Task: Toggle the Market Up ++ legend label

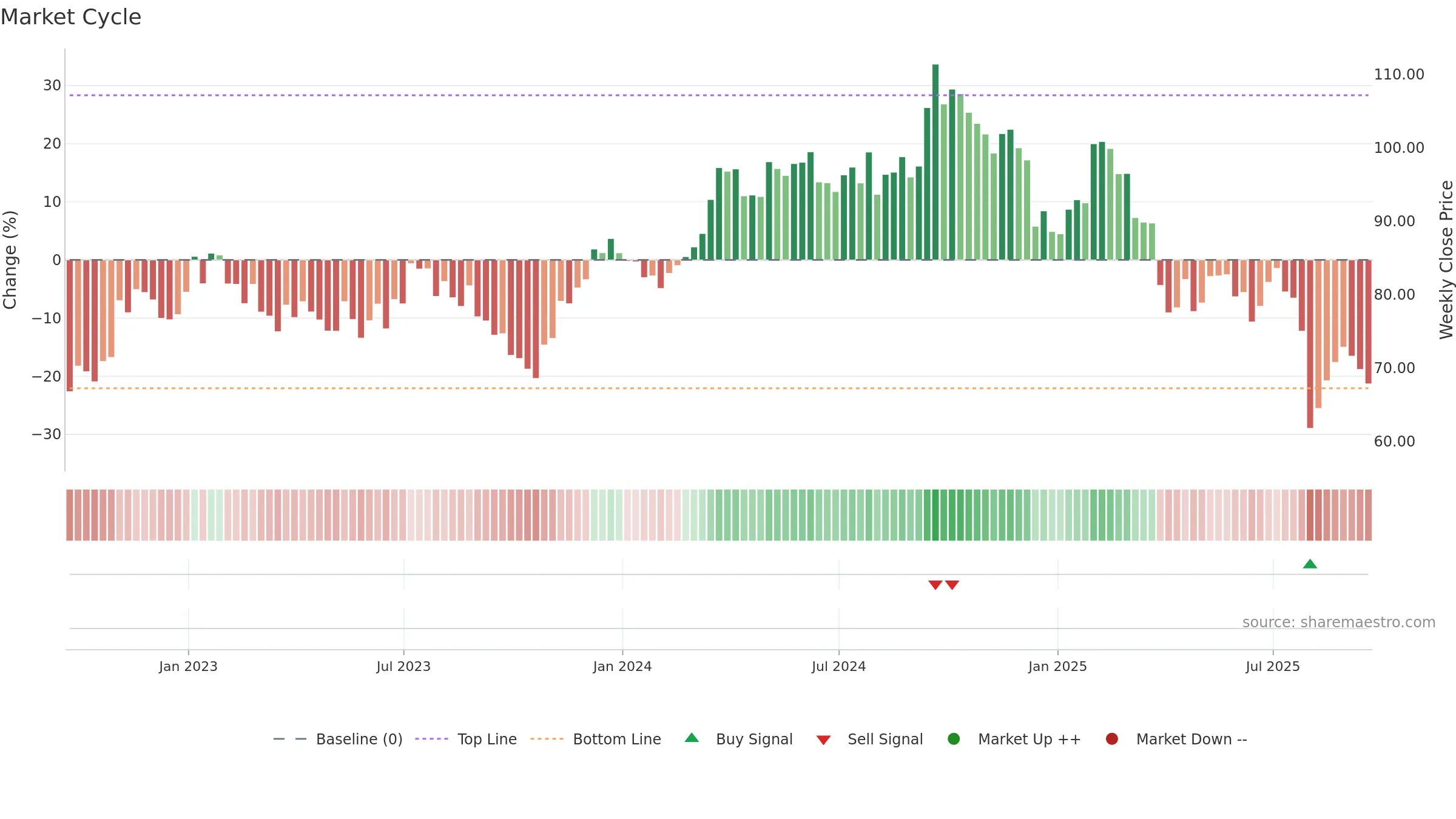Action: pyautogui.click(x=1030, y=739)
